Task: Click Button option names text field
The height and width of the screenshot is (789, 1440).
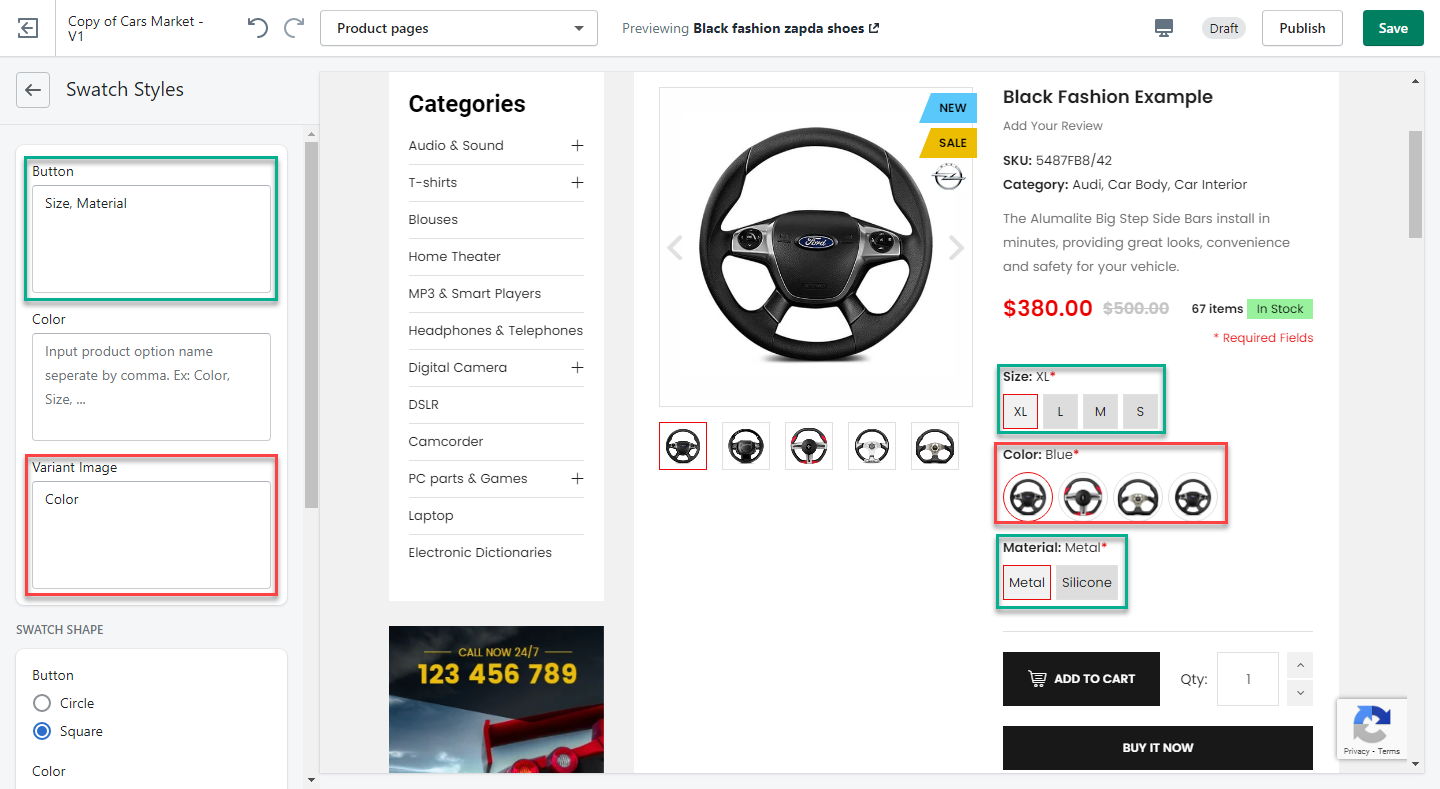Action: click(152, 239)
